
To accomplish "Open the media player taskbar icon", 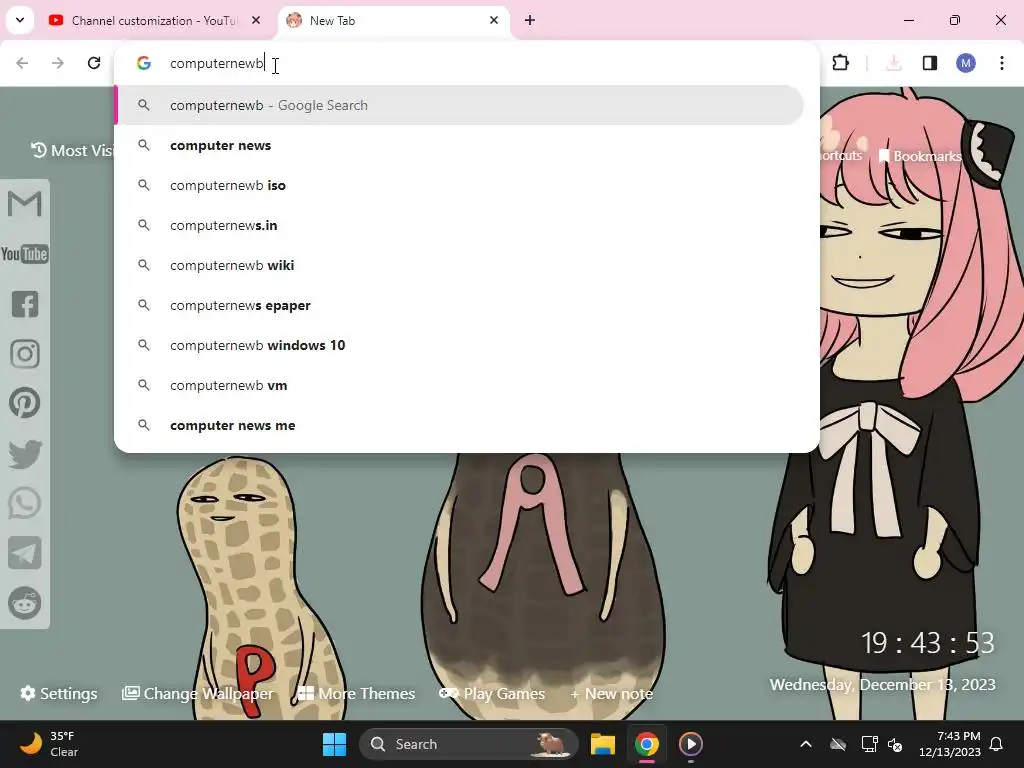I will point(690,744).
